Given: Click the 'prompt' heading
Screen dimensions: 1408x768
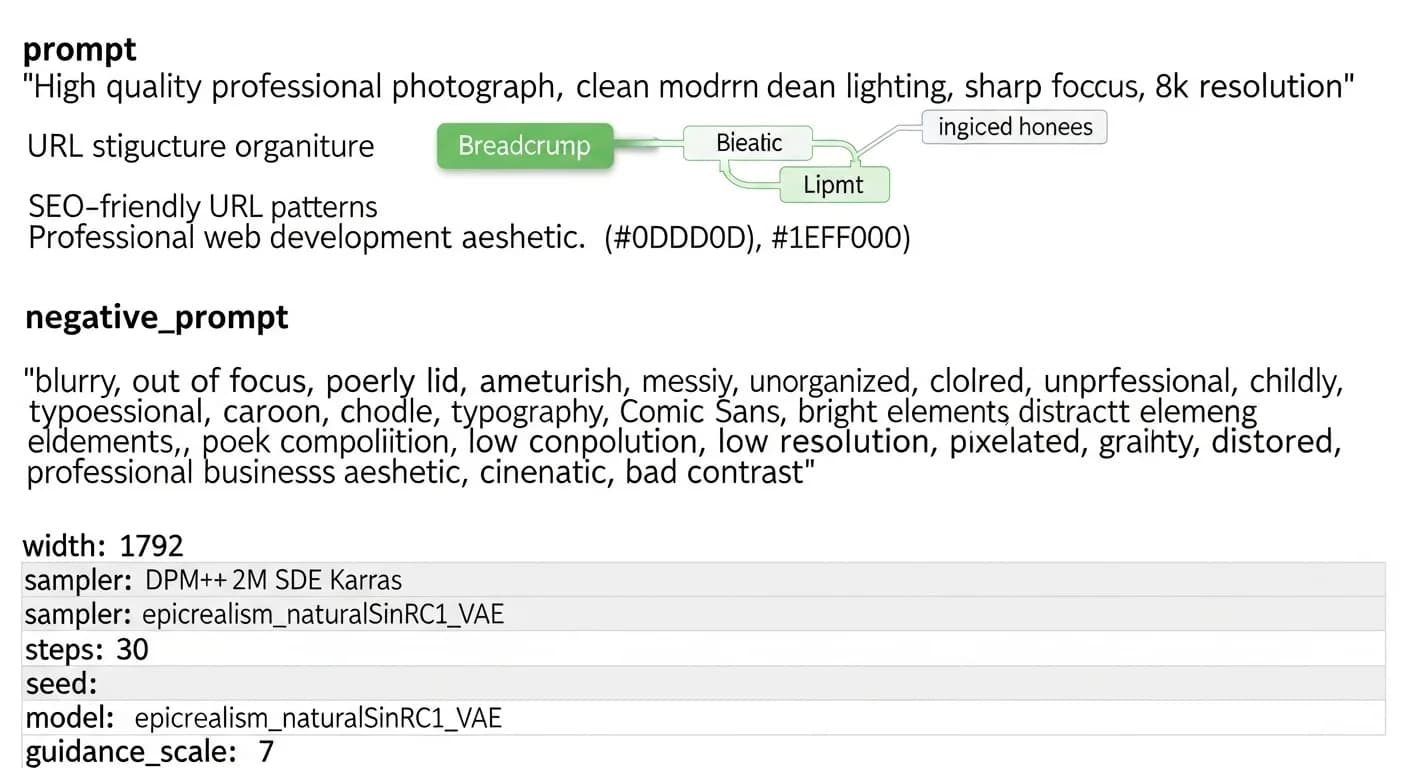Looking at the screenshot, I should point(79,49).
